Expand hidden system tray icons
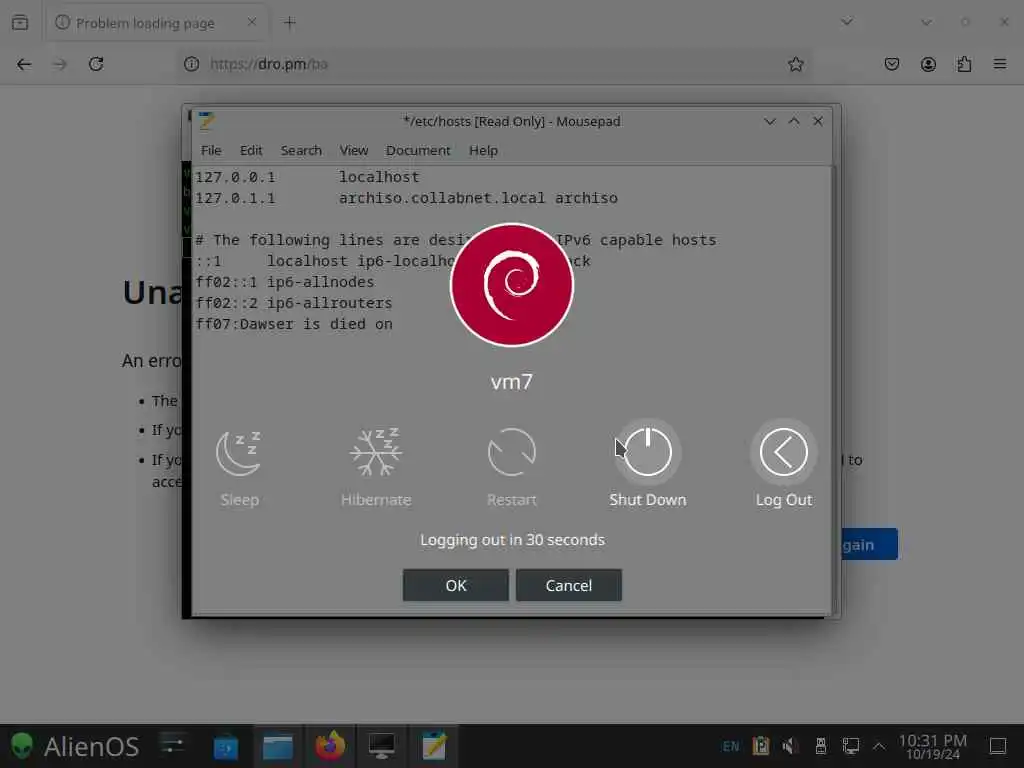 tap(879, 746)
